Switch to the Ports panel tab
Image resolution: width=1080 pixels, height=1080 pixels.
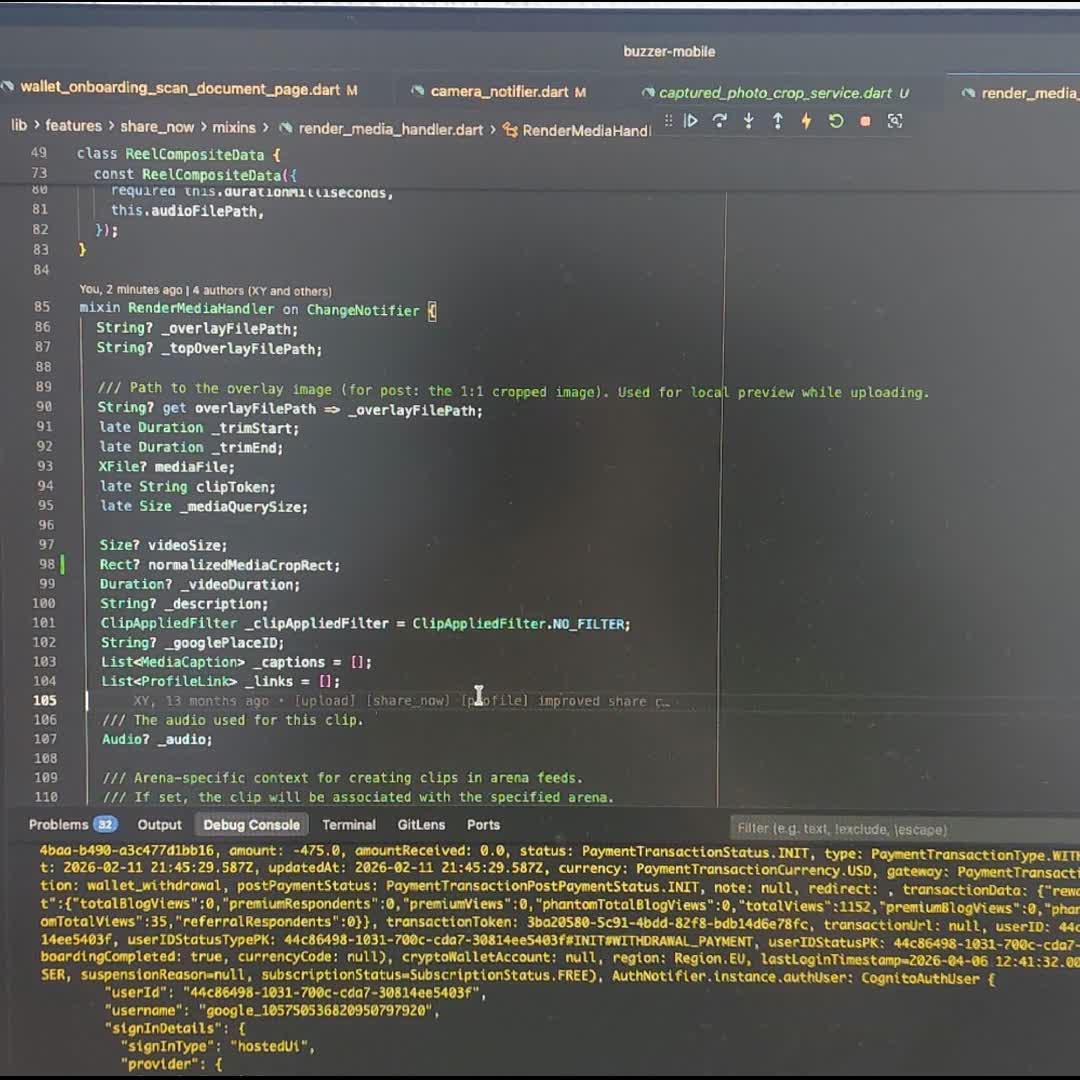[483, 824]
